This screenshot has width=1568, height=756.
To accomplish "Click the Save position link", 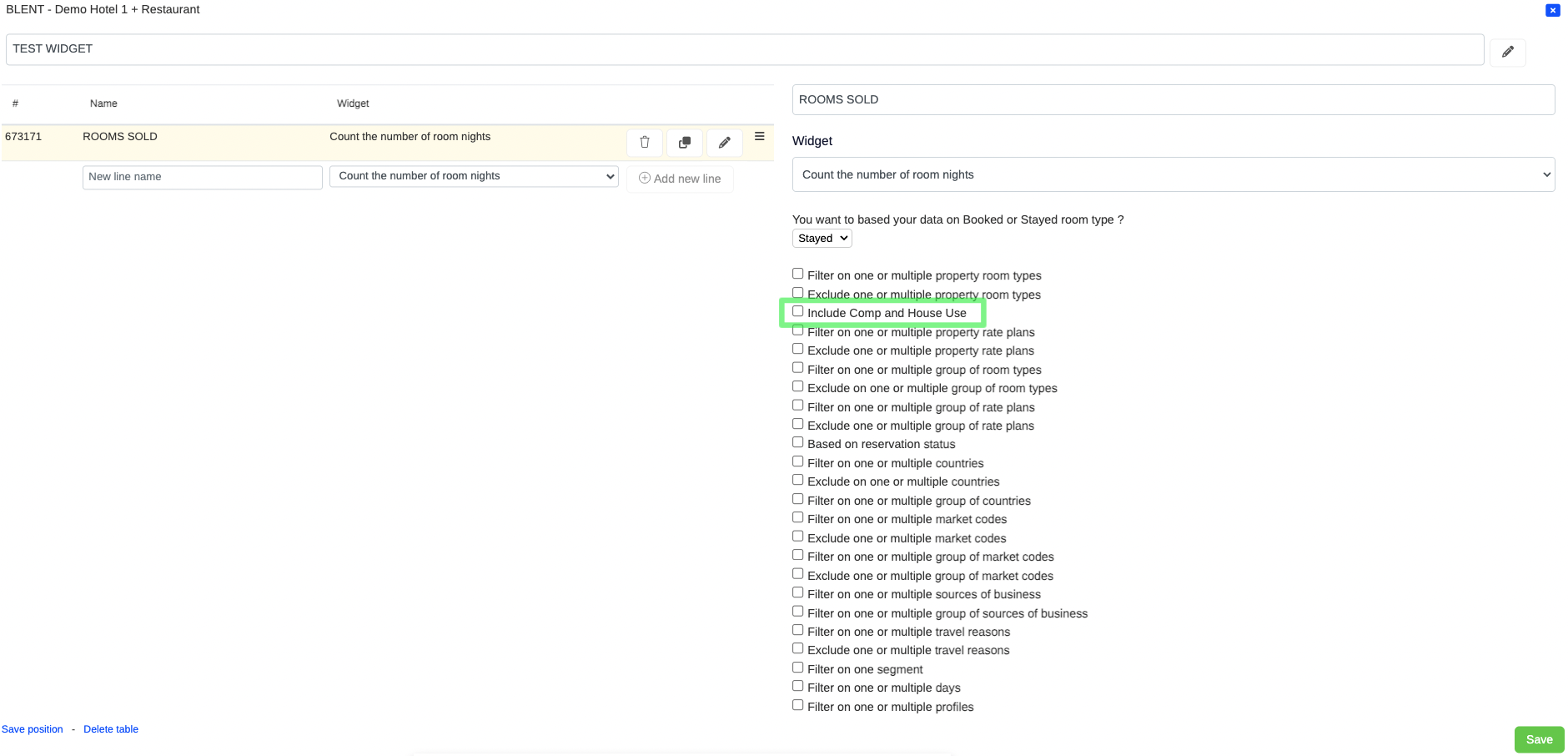I will coord(33,729).
